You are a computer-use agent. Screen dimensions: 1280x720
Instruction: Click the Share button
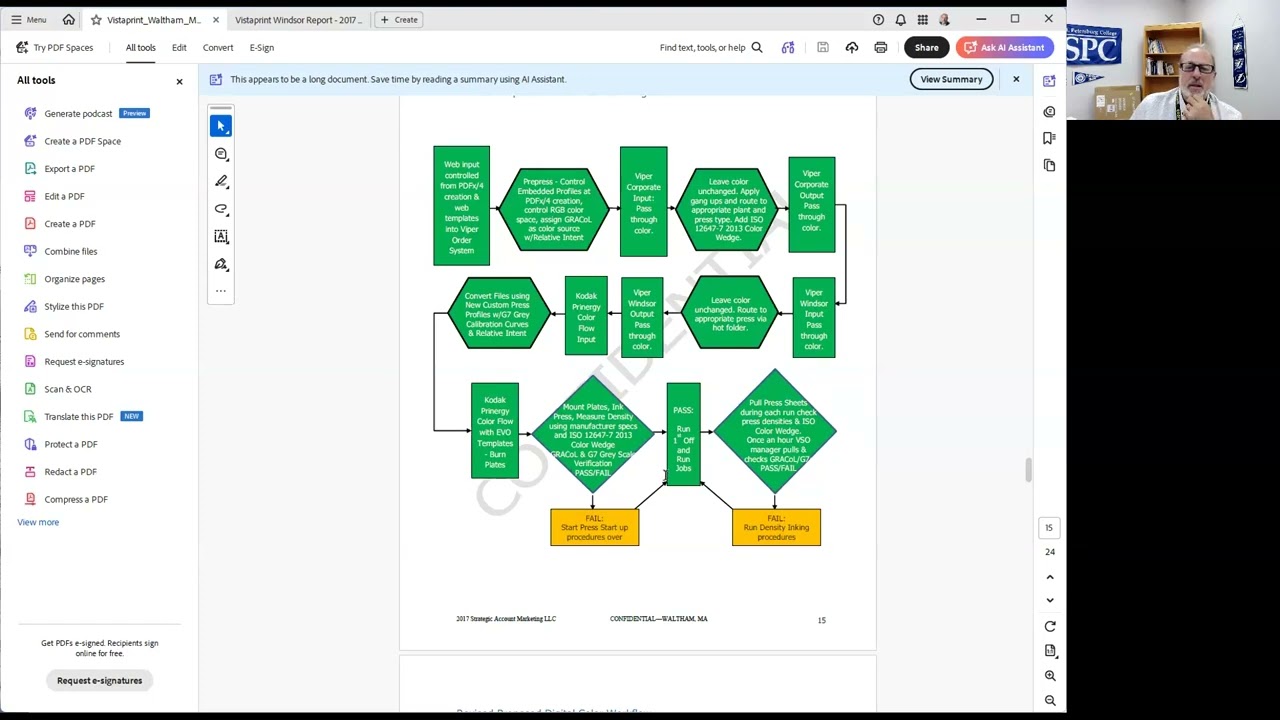tap(927, 47)
